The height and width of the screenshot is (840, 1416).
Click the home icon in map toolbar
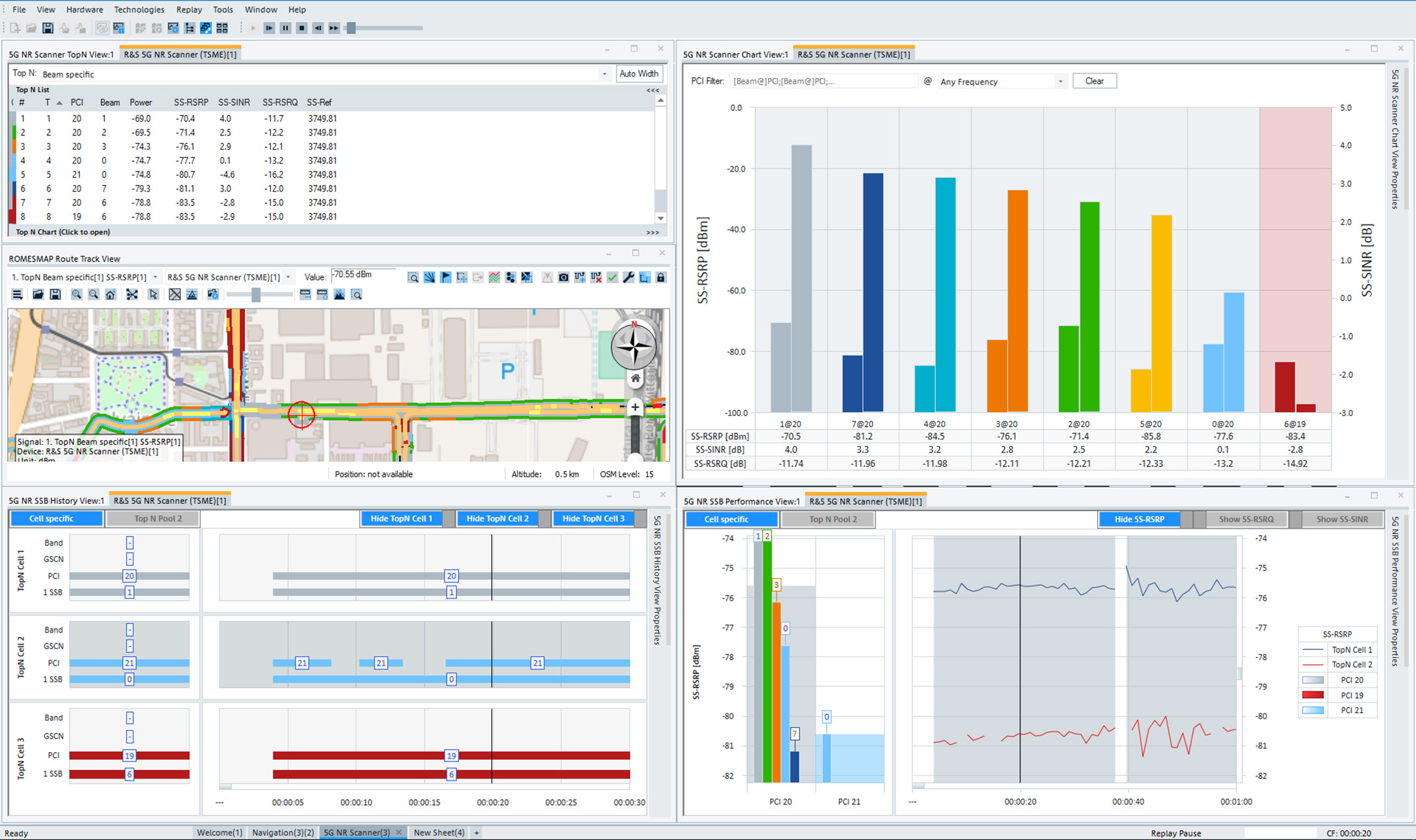coord(110,295)
